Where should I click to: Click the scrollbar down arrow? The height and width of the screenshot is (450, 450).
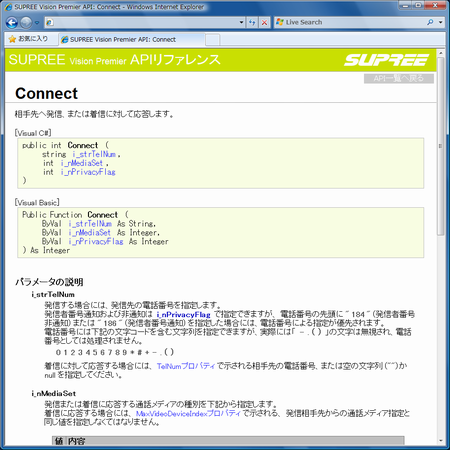(440, 441)
